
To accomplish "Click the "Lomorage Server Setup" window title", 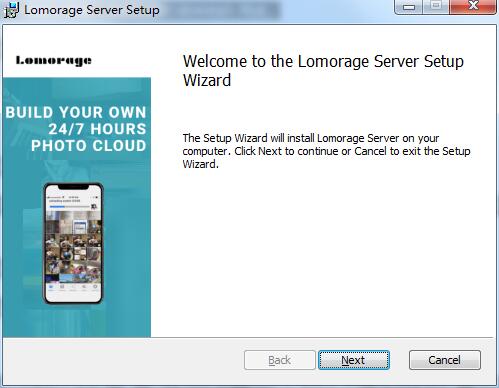I will 92,10.
